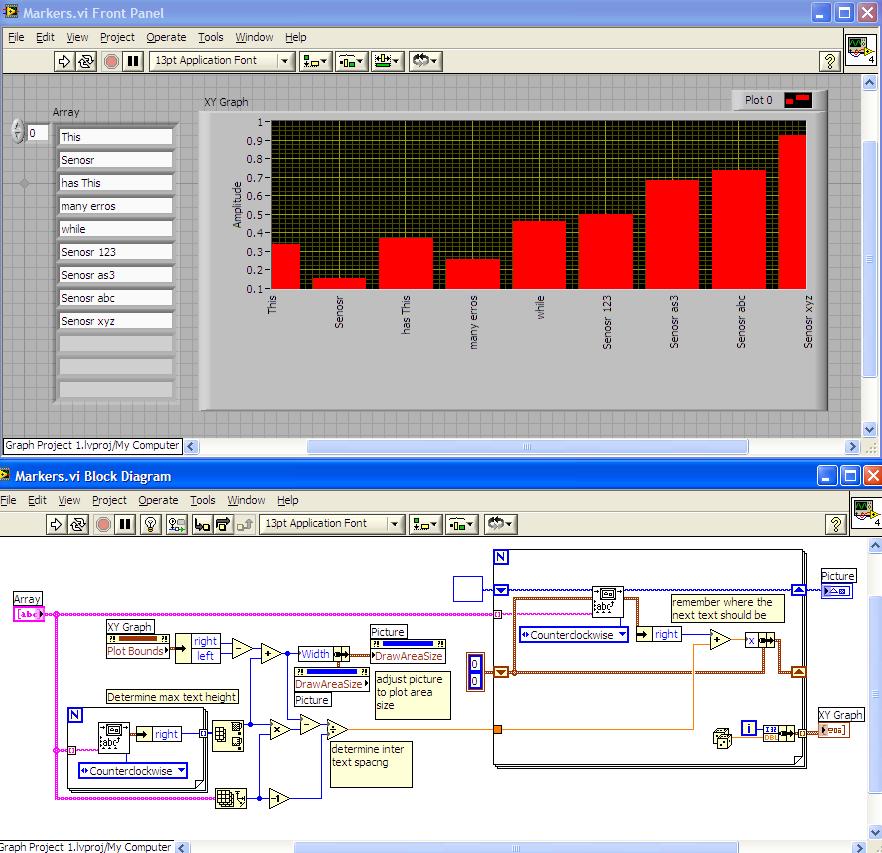Open Distribute Objects menu in Block Diagram
This screenshot has width=882, height=853.
[462, 524]
